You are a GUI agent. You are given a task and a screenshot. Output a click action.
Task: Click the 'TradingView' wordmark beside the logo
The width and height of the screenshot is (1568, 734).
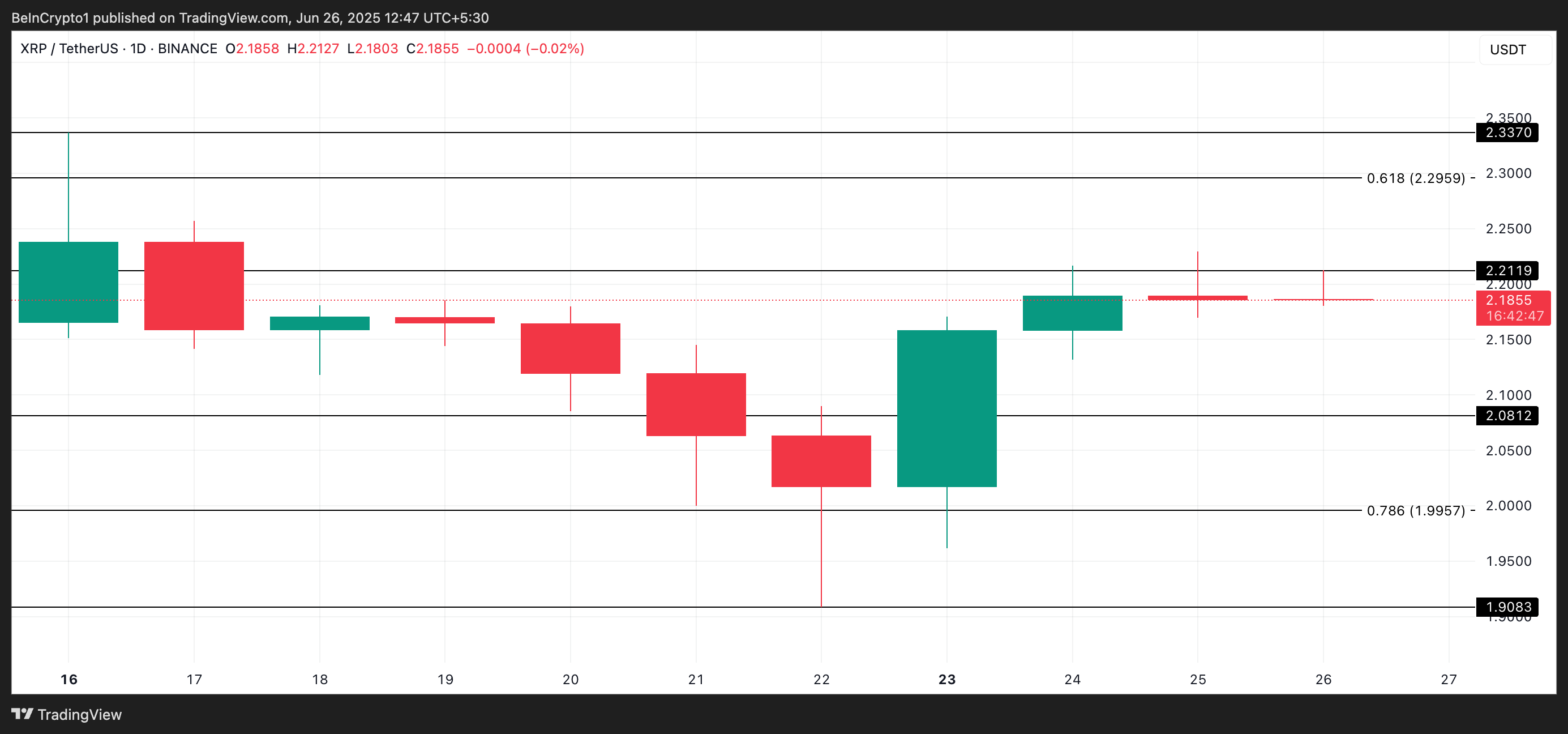80,714
